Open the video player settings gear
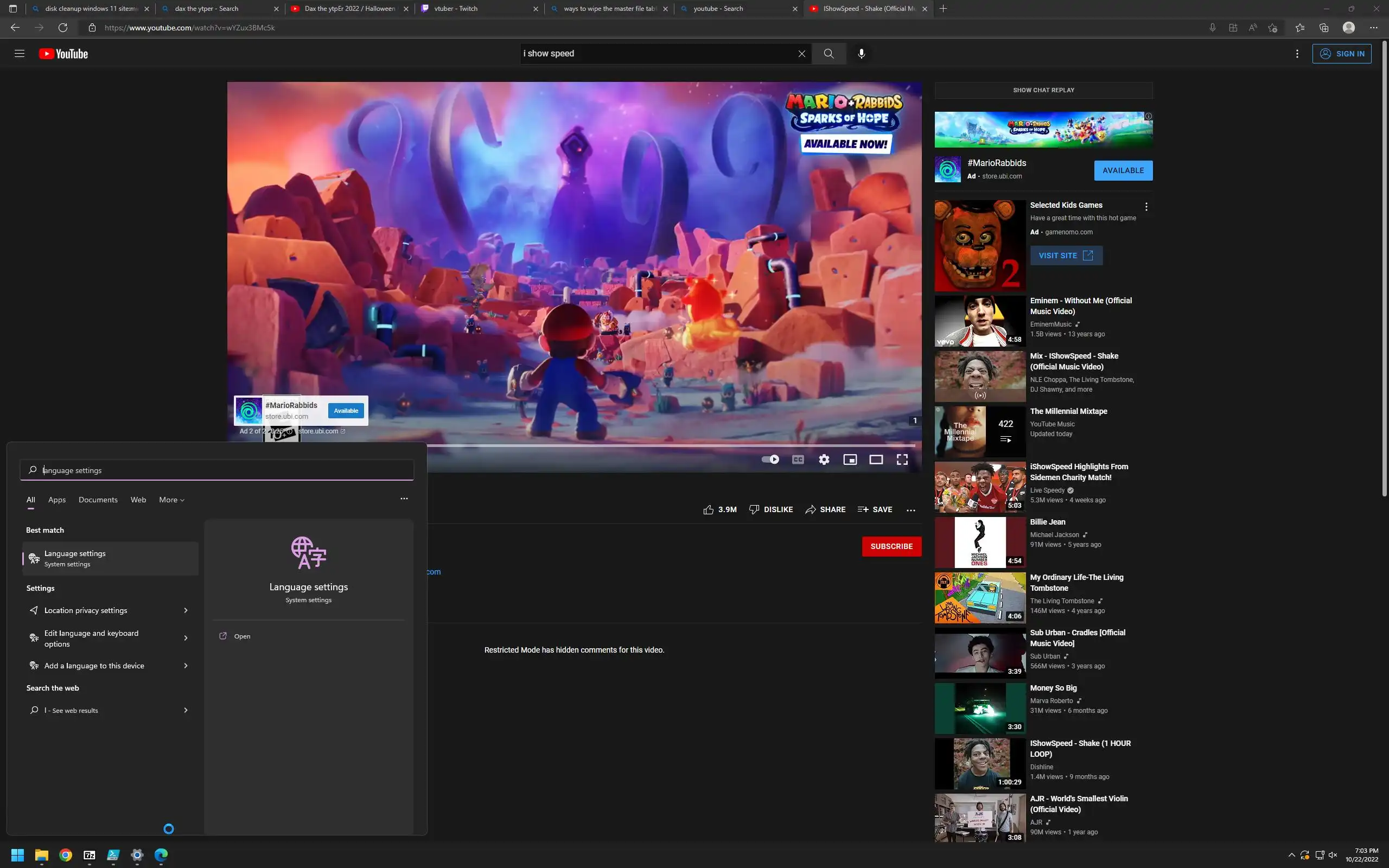The width and height of the screenshot is (1389, 868). pos(824,459)
